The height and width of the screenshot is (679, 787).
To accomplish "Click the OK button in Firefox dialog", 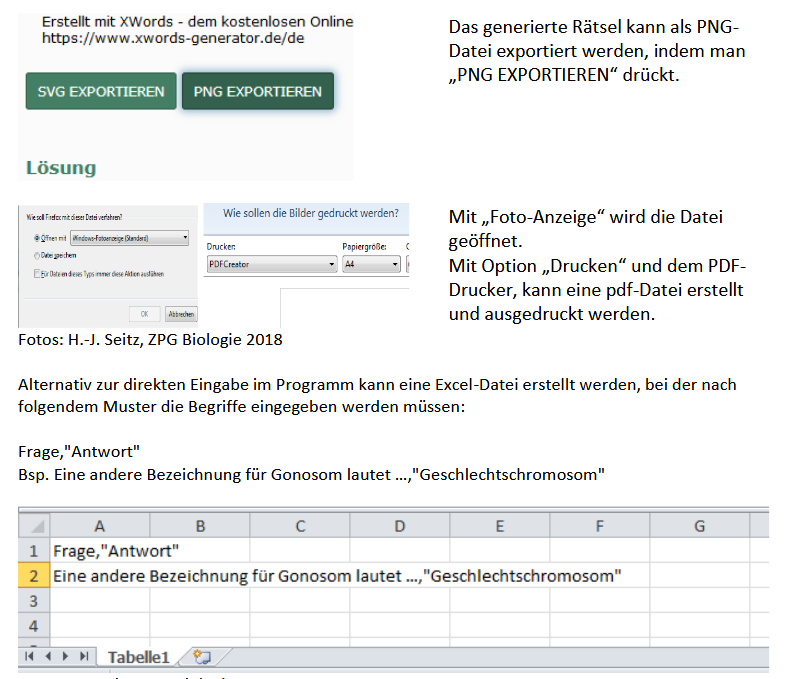I will pyautogui.click(x=144, y=313).
